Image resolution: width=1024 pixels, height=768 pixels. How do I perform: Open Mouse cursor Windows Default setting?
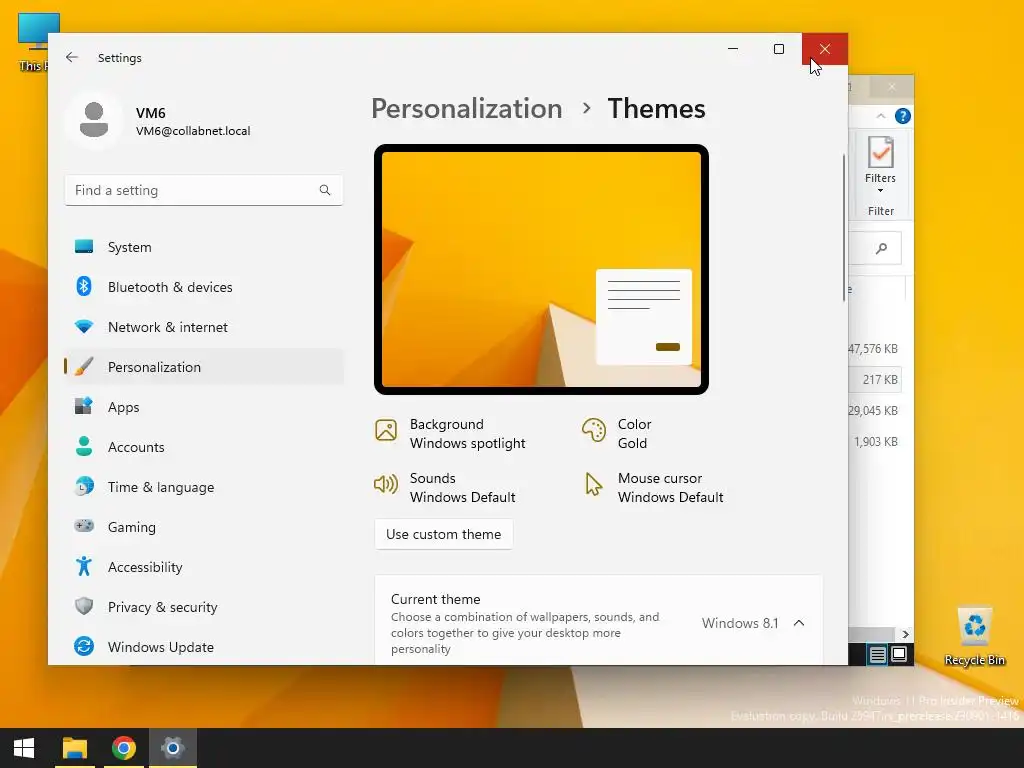coord(653,488)
